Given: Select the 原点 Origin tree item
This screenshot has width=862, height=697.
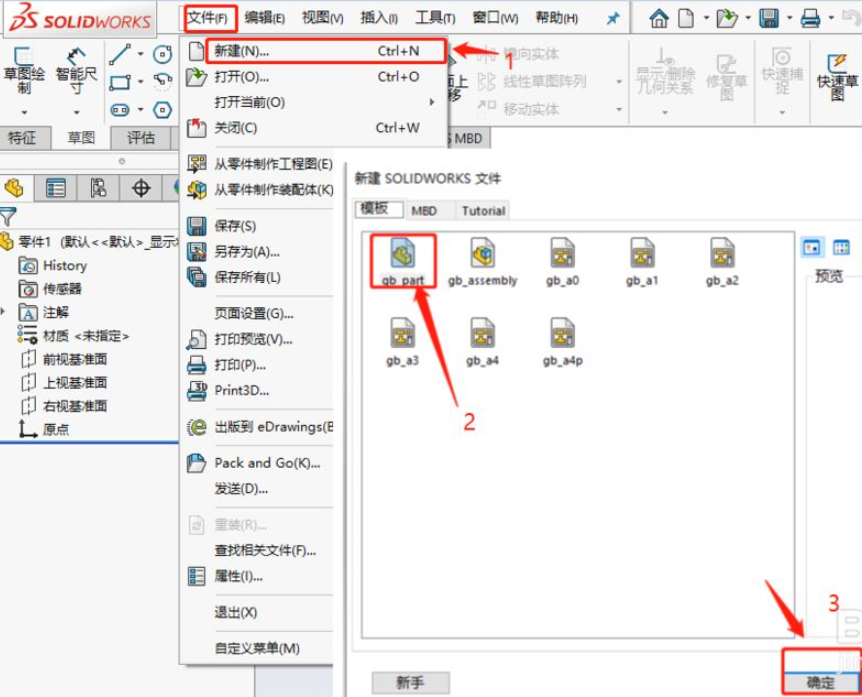Looking at the screenshot, I should tap(44, 429).
